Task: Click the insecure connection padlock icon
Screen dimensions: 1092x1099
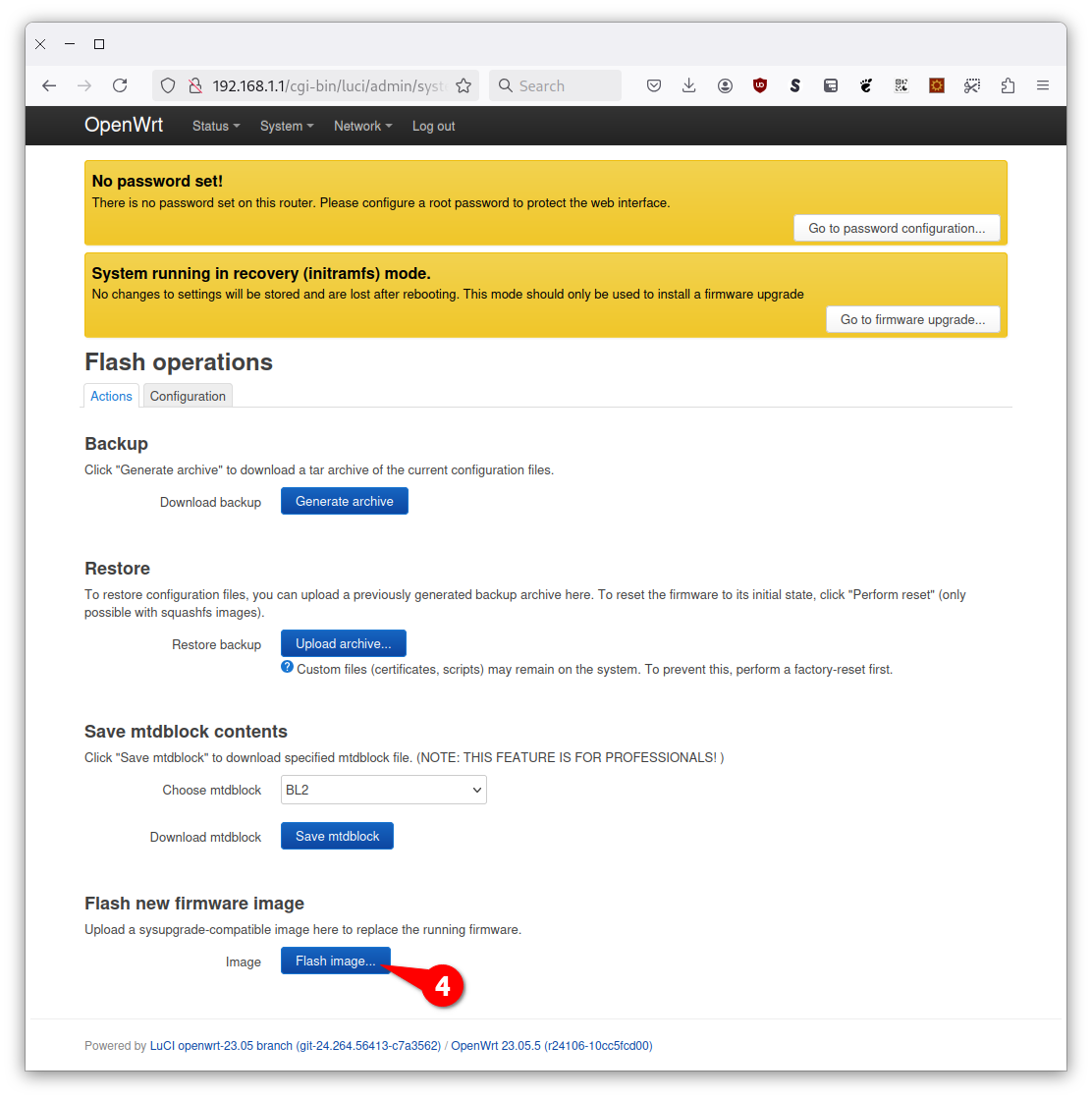Action: pos(194,85)
